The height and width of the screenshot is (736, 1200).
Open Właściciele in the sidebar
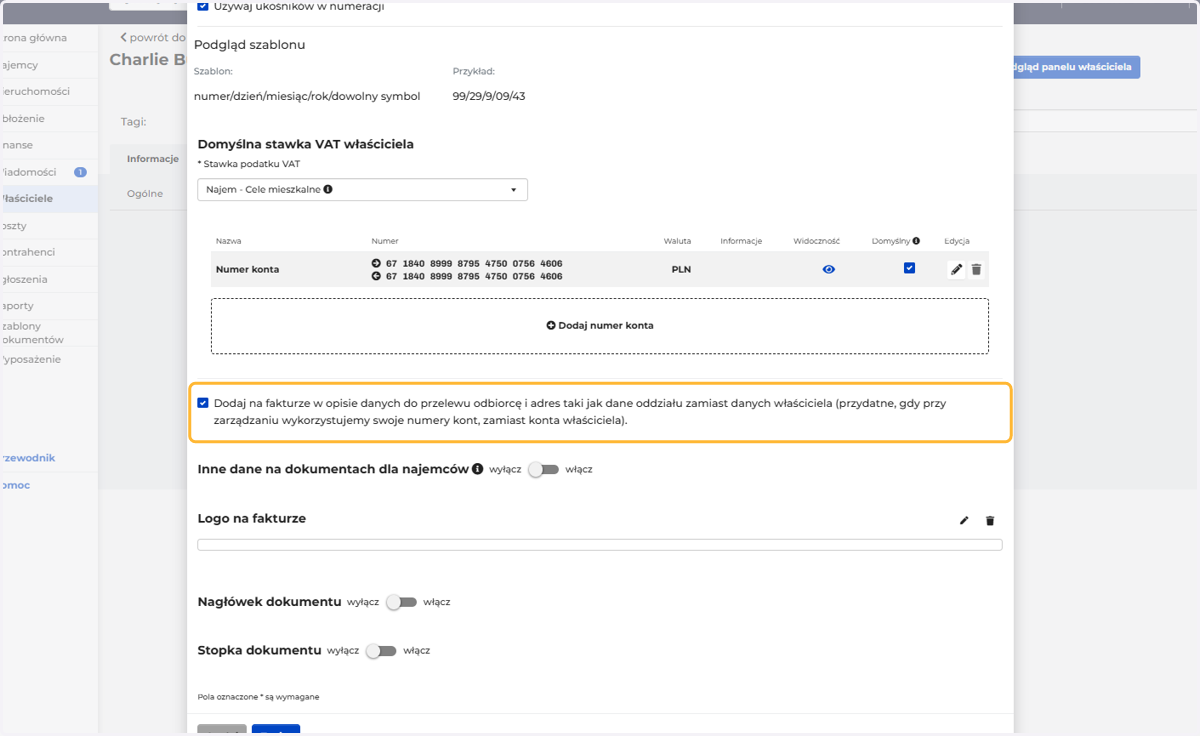pyautogui.click(x=49, y=199)
